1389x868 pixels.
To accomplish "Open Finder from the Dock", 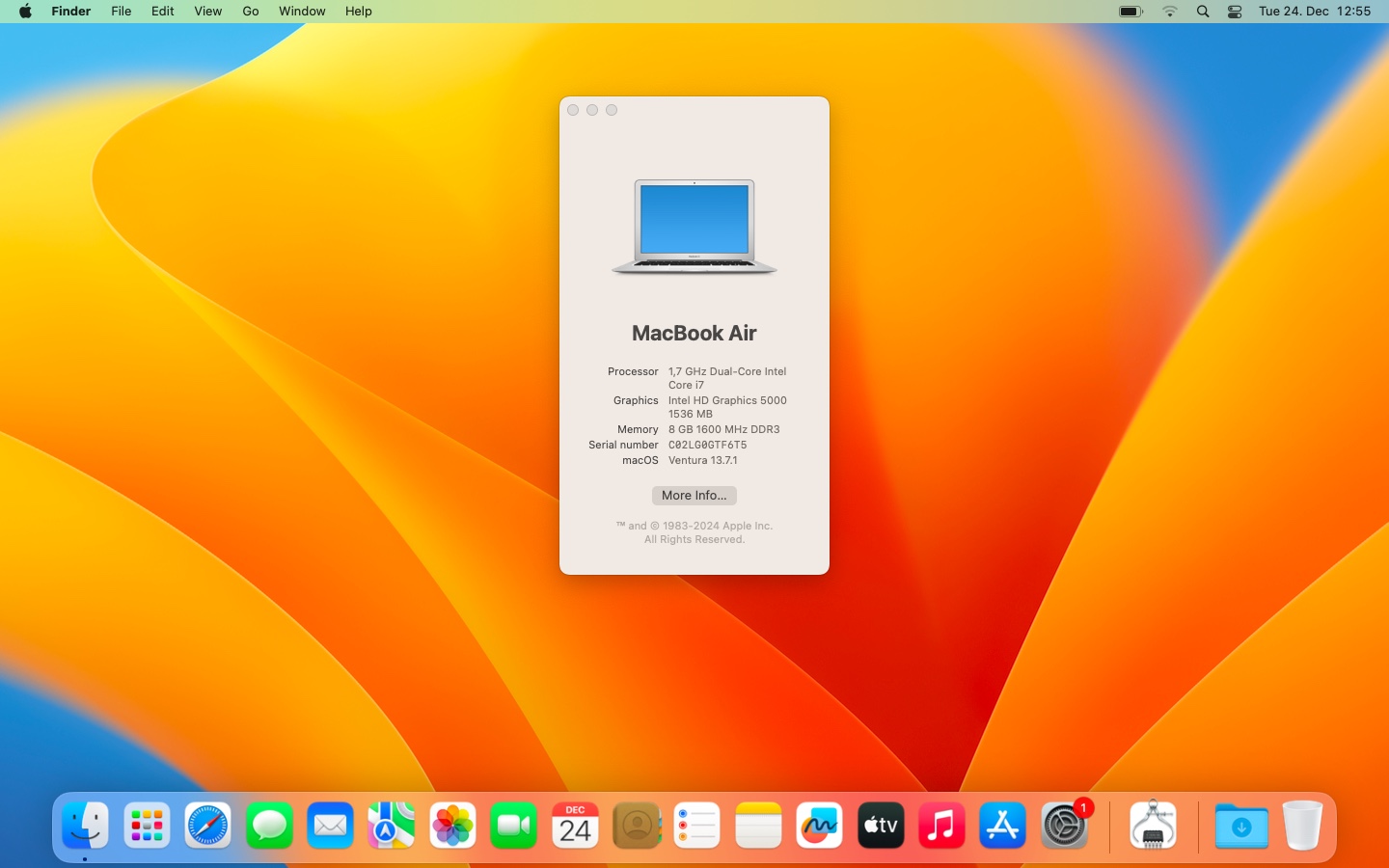I will 85,826.
